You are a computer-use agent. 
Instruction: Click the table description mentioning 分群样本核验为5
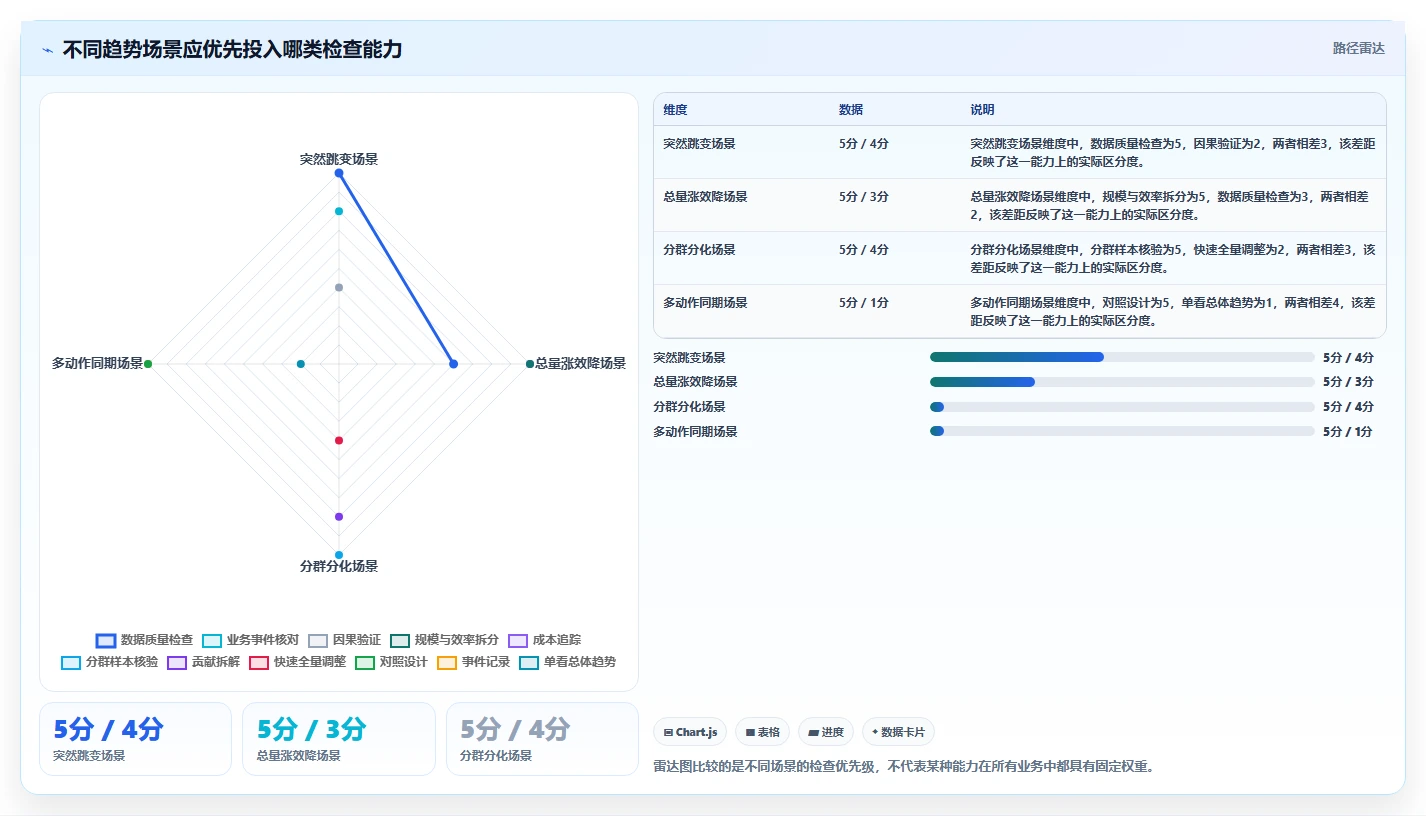[x=1172, y=259]
